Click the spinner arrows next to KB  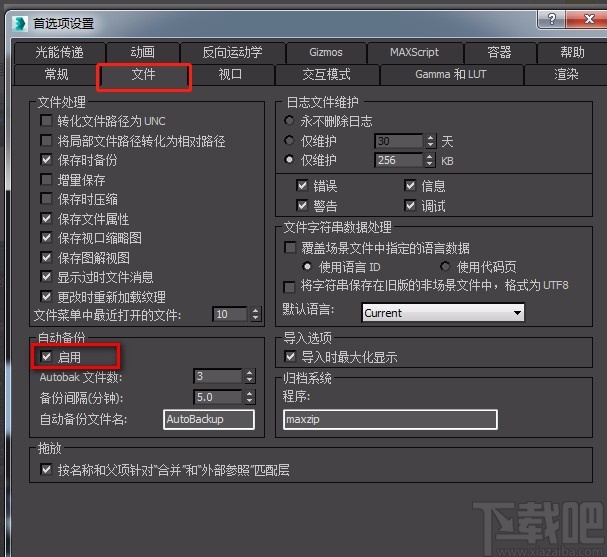click(431, 160)
